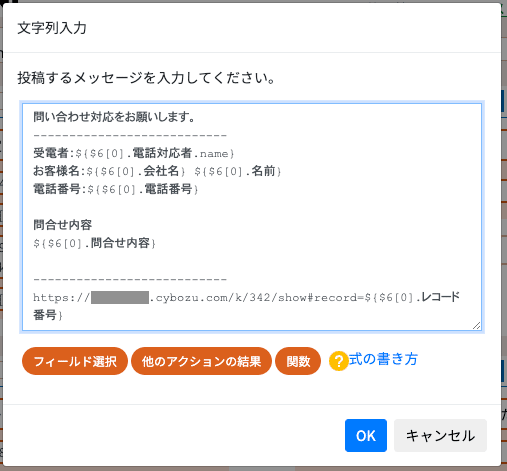Open 他のアクションの結果 selector

click(201, 361)
